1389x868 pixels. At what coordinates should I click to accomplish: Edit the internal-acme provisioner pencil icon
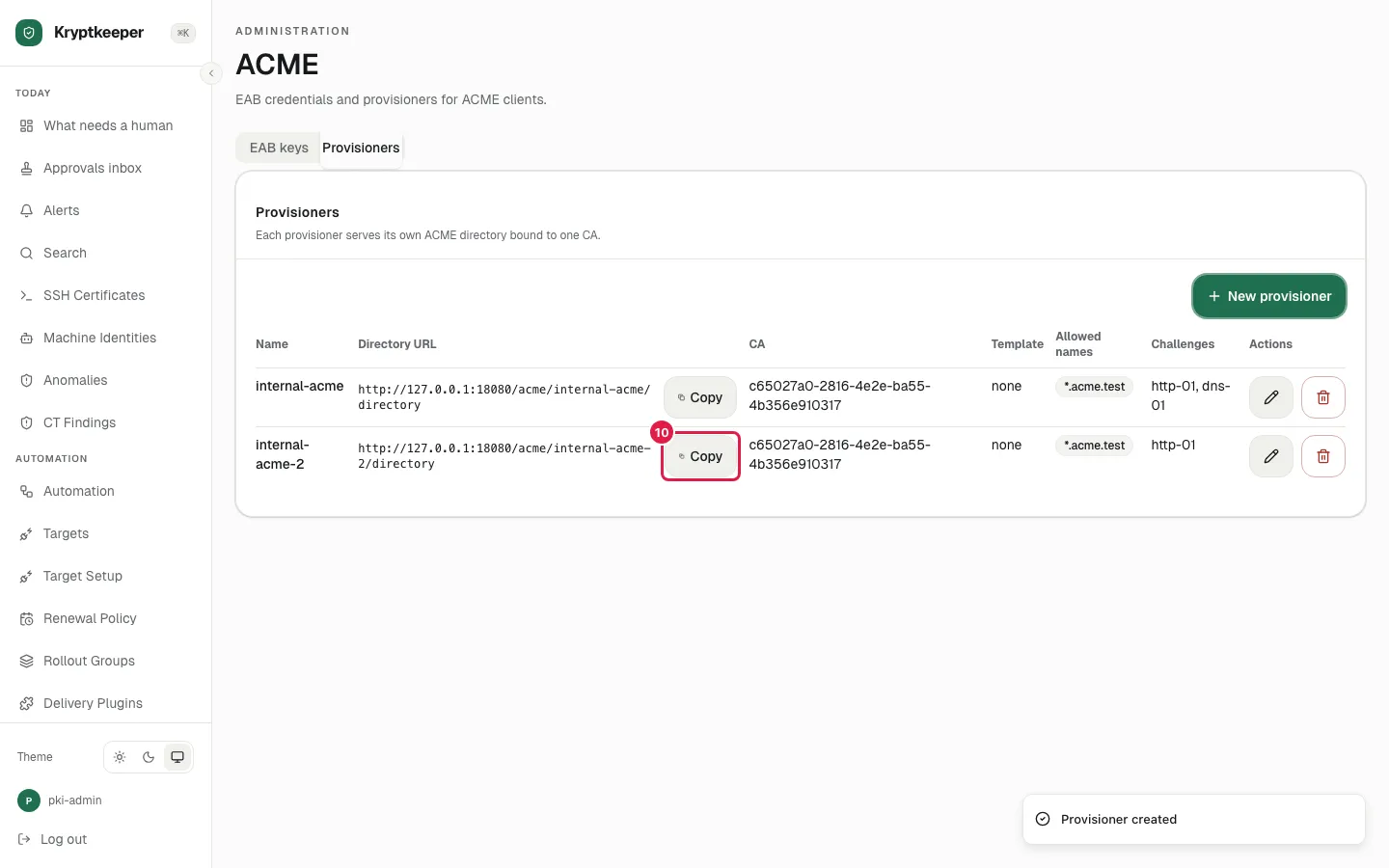point(1271,397)
